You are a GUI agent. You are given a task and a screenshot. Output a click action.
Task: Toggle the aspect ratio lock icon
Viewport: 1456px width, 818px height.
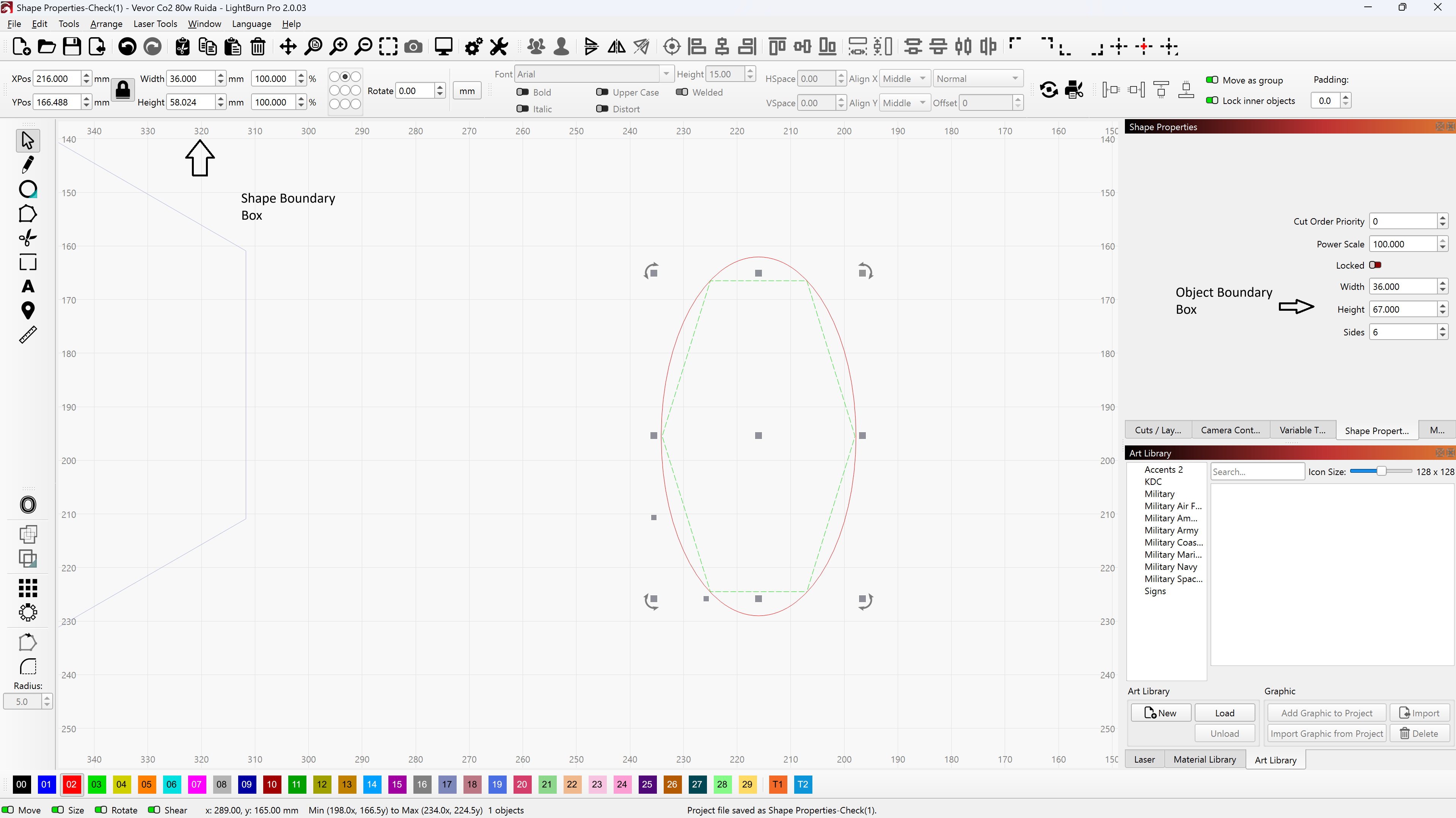click(x=122, y=90)
